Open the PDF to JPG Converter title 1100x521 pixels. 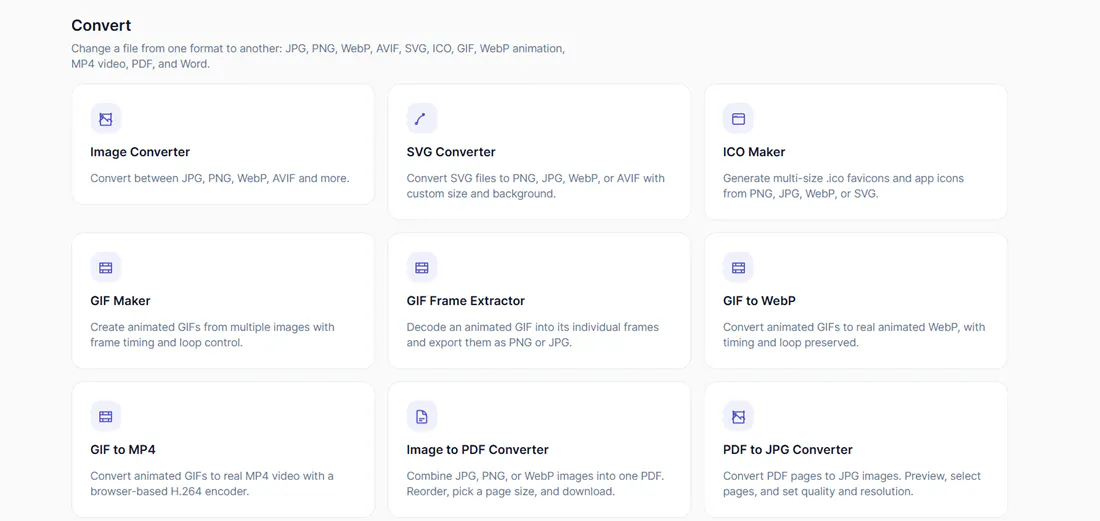(788, 449)
